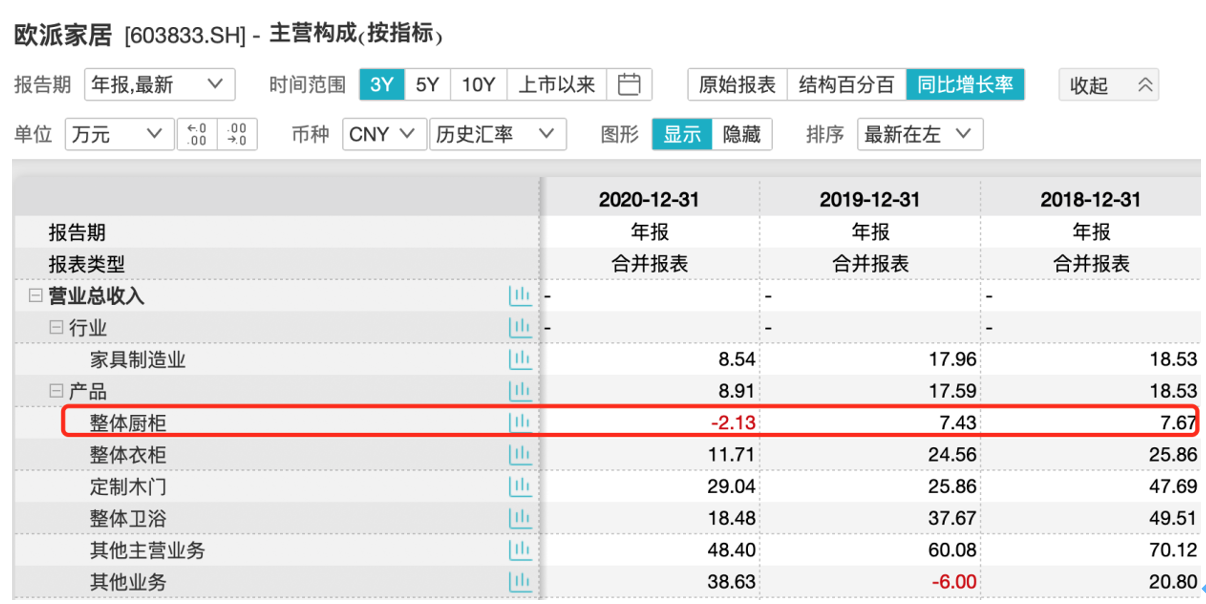Open the bar chart icon for 整体衣柜
This screenshot has height=604, width=1206.
point(519,453)
